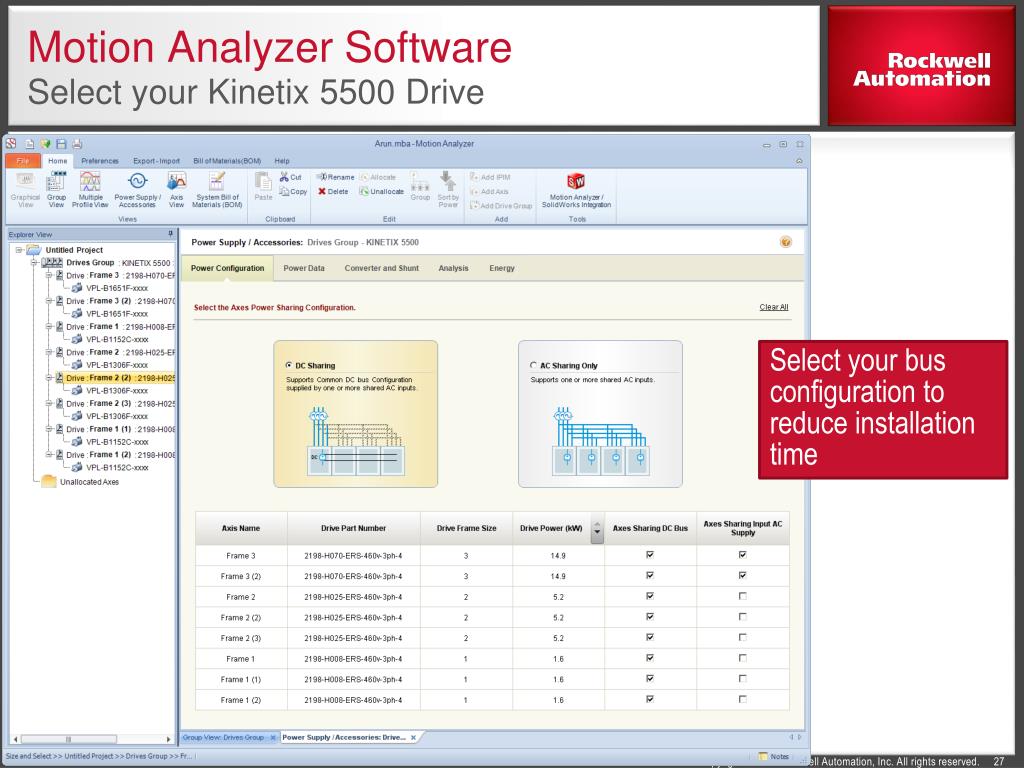Click Add IPIM in the Add group
Viewport: 1024px width, 768px height.
[490, 177]
